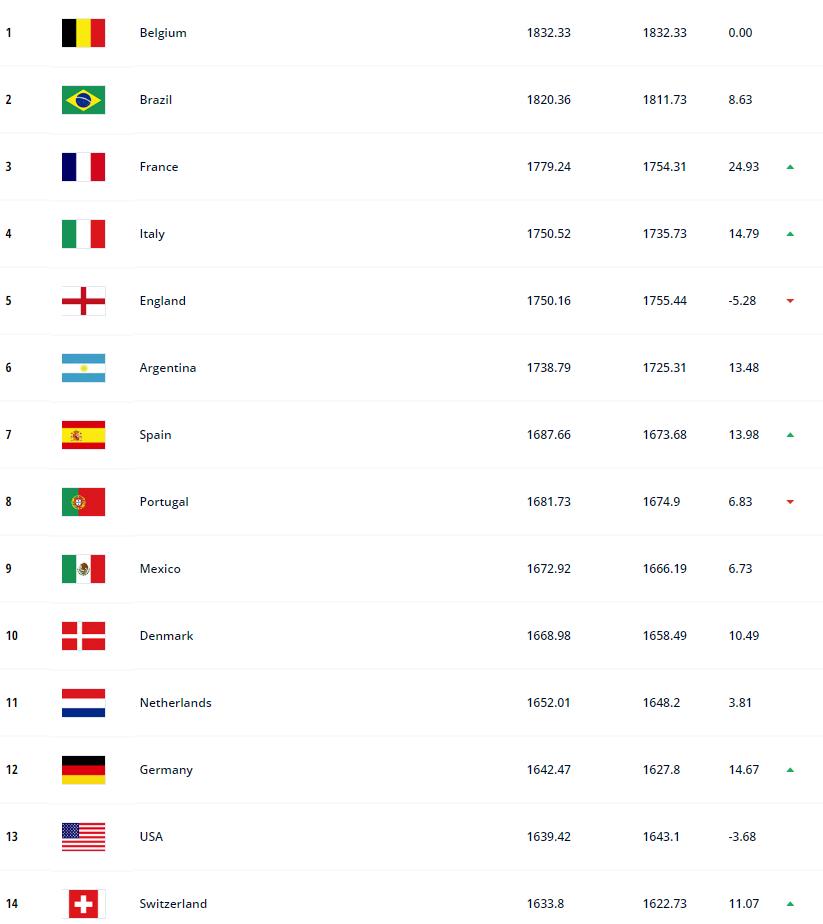The image size is (823, 924).
Task: Open the Netherlands team link
Action: coord(175,703)
